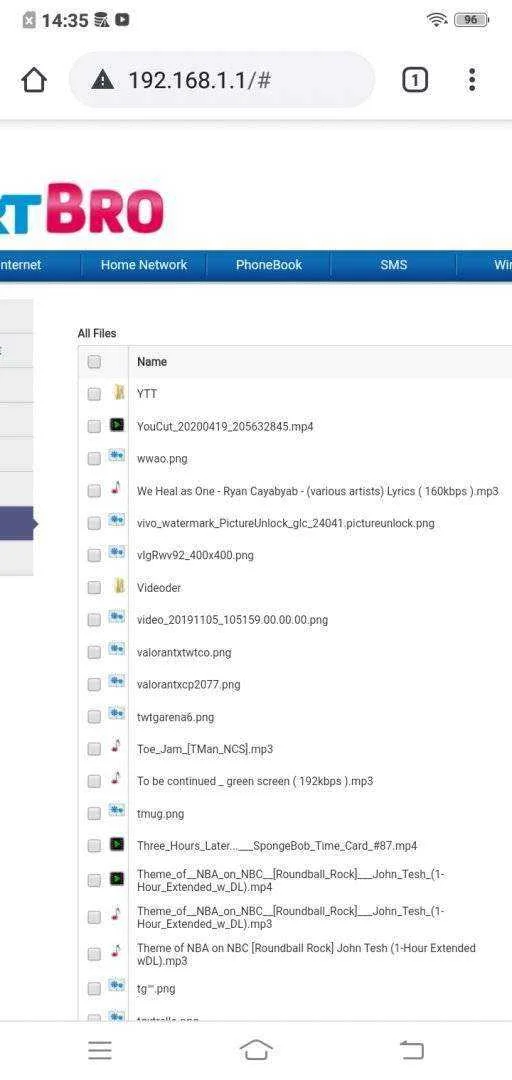Tap the browser home icon
This screenshot has width=512, height=1080.
34,80
